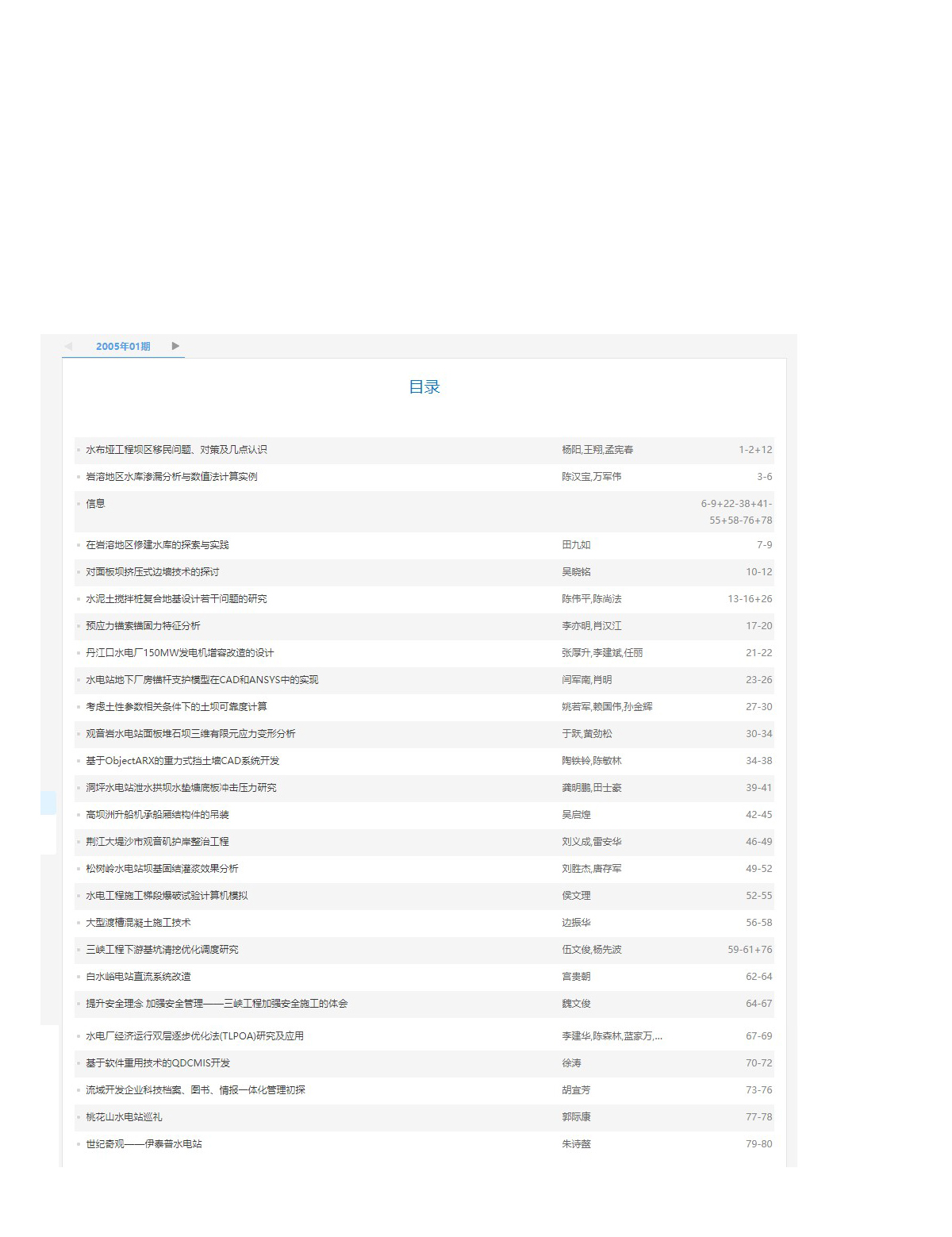The height and width of the screenshot is (1237, 952).
Task: Click authors 刘义成,雷安华
Action: point(592,842)
